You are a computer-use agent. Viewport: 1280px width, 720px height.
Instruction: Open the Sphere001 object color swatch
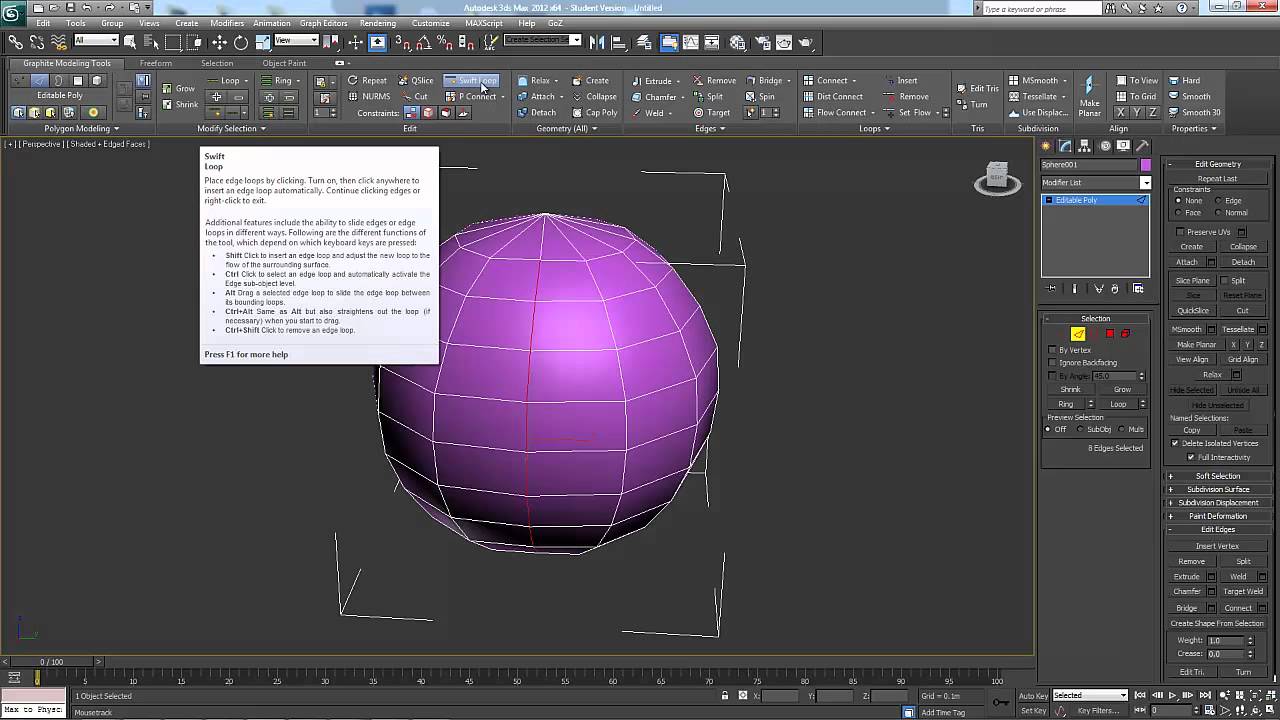(1145, 165)
